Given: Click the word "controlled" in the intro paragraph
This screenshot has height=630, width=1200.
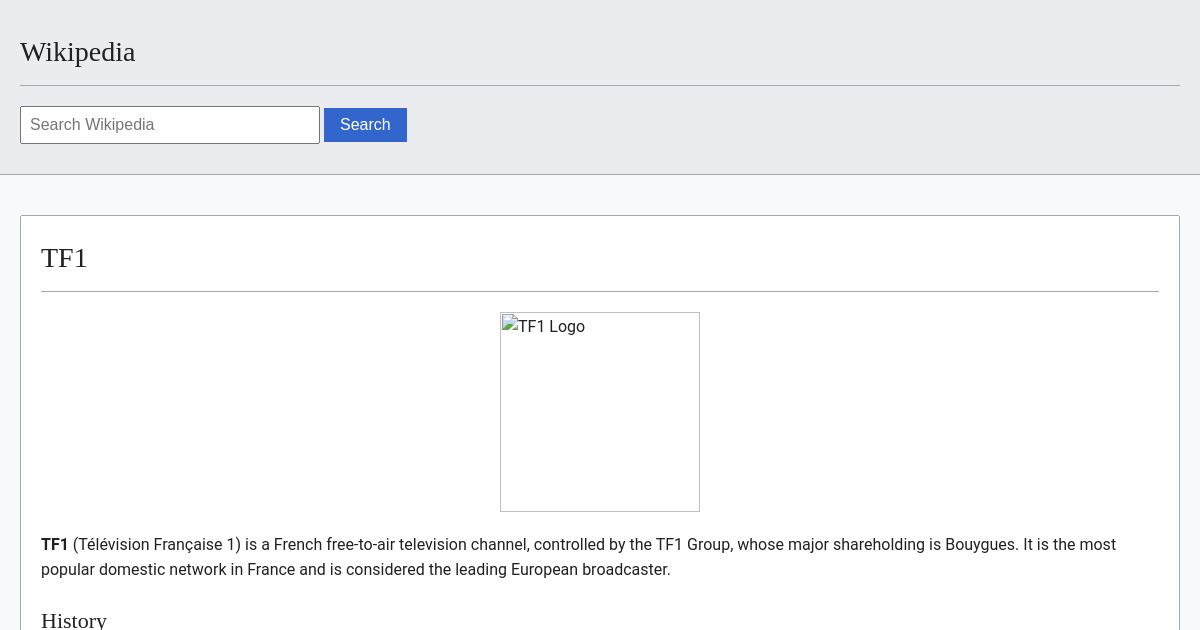Looking at the screenshot, I should click(570, 545).
